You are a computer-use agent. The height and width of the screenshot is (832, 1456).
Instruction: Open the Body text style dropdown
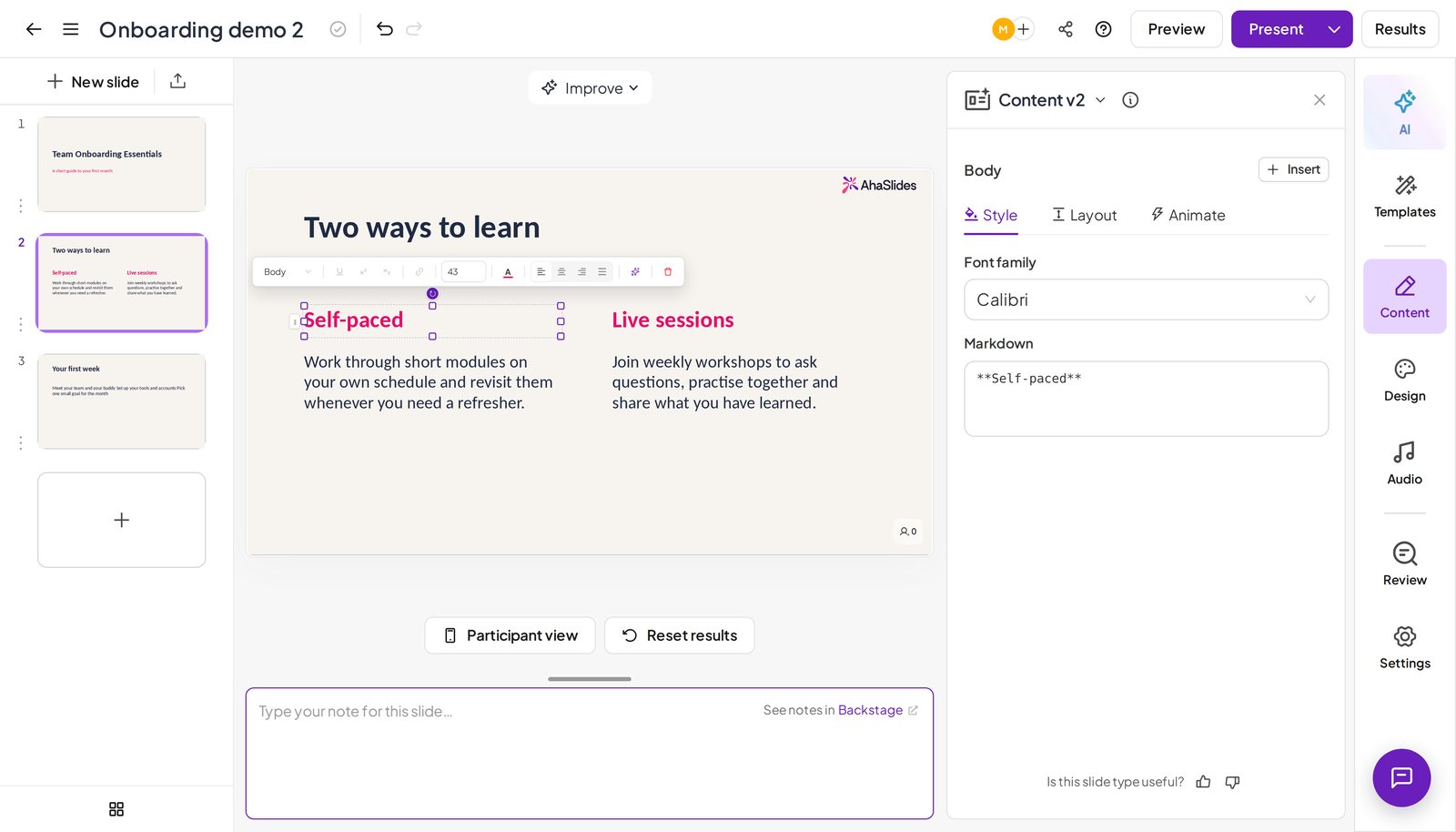click(x=288, y=271)
